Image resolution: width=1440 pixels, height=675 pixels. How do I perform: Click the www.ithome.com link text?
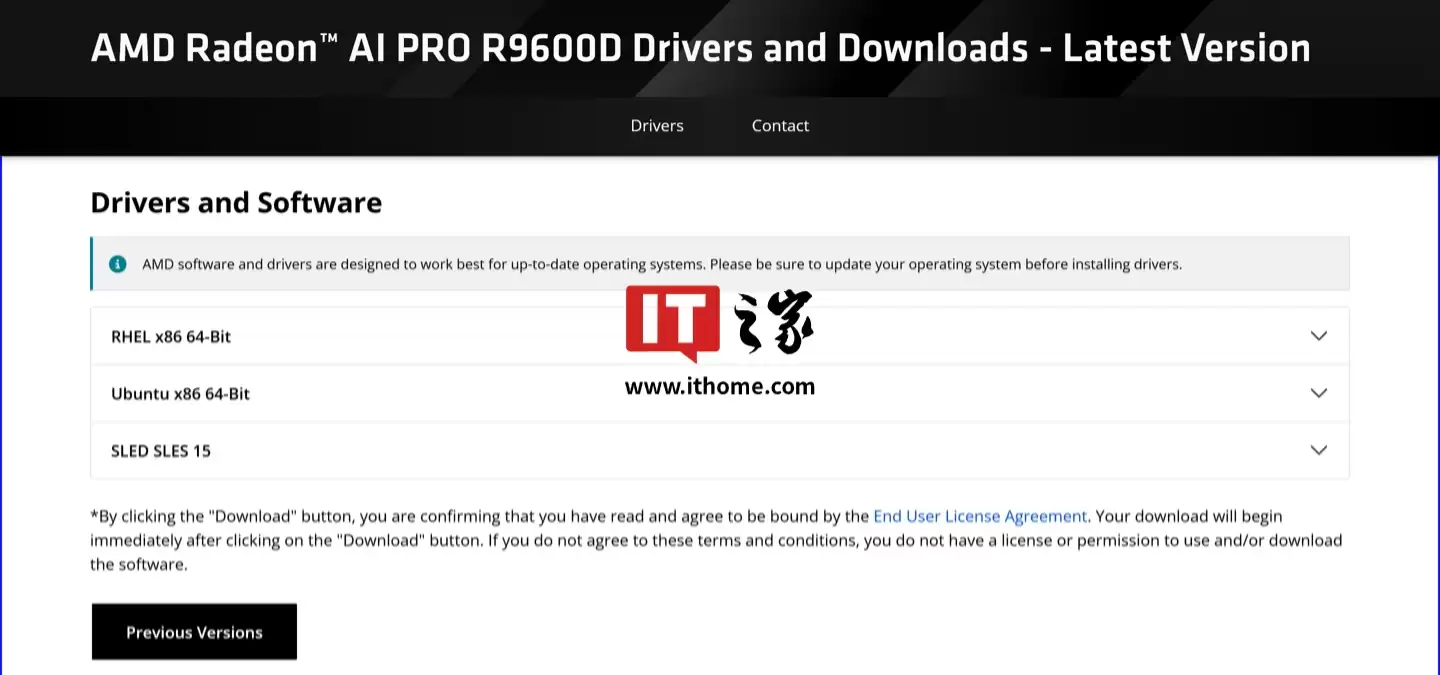(x=720, y=386)
